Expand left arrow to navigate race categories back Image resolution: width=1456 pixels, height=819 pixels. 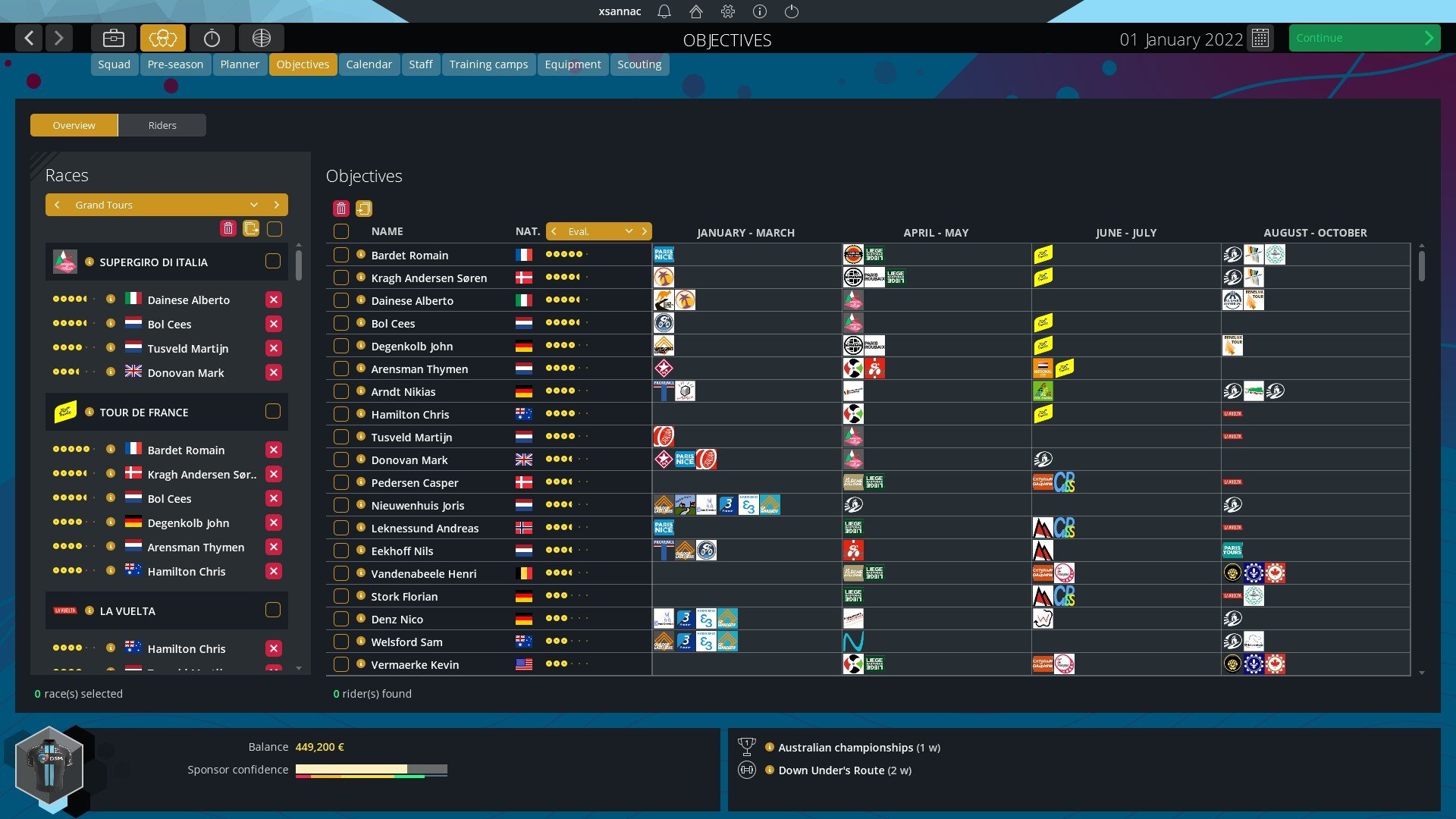coord(56,204)
